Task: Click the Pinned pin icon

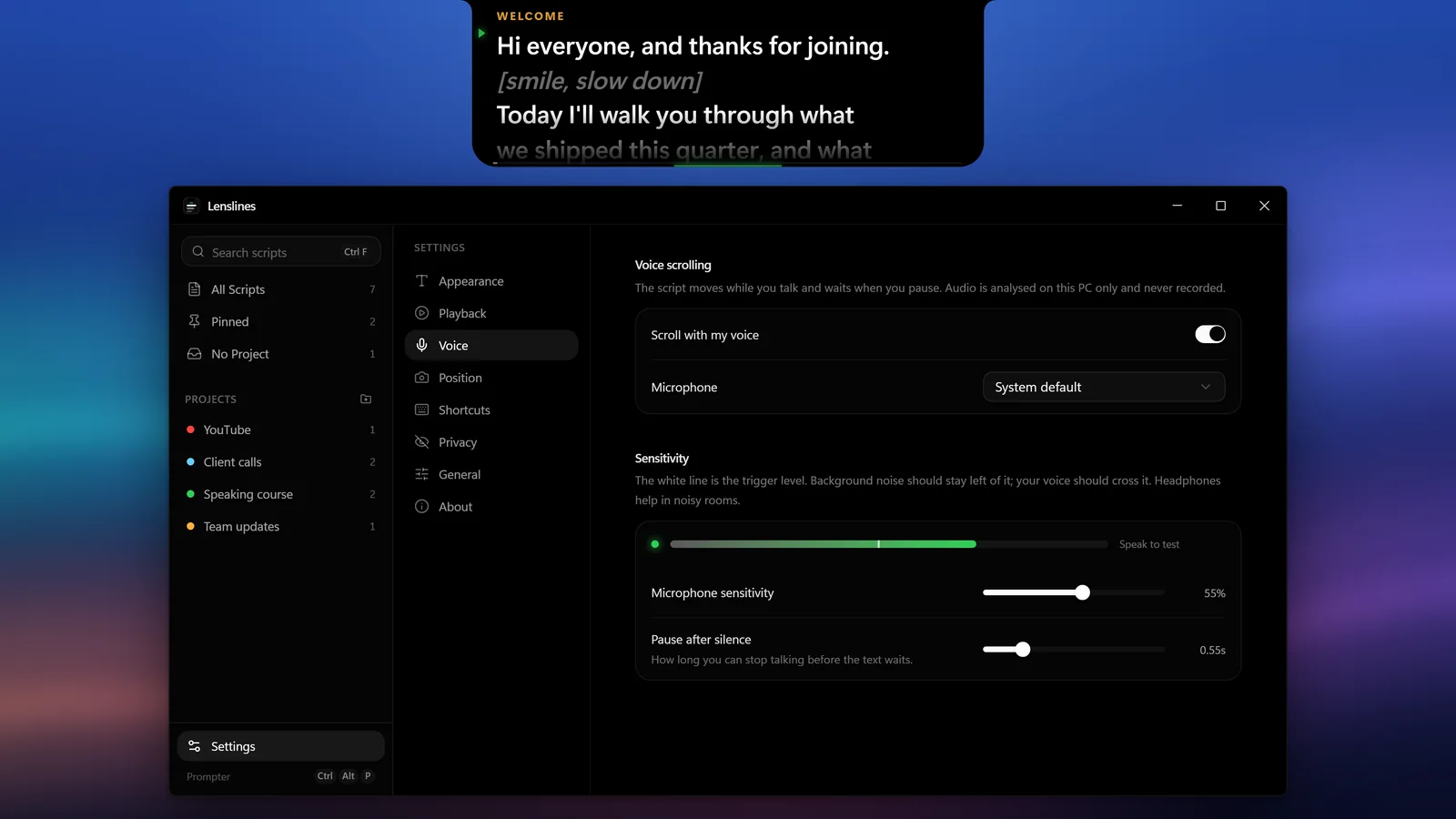Action: pos(194,321)
